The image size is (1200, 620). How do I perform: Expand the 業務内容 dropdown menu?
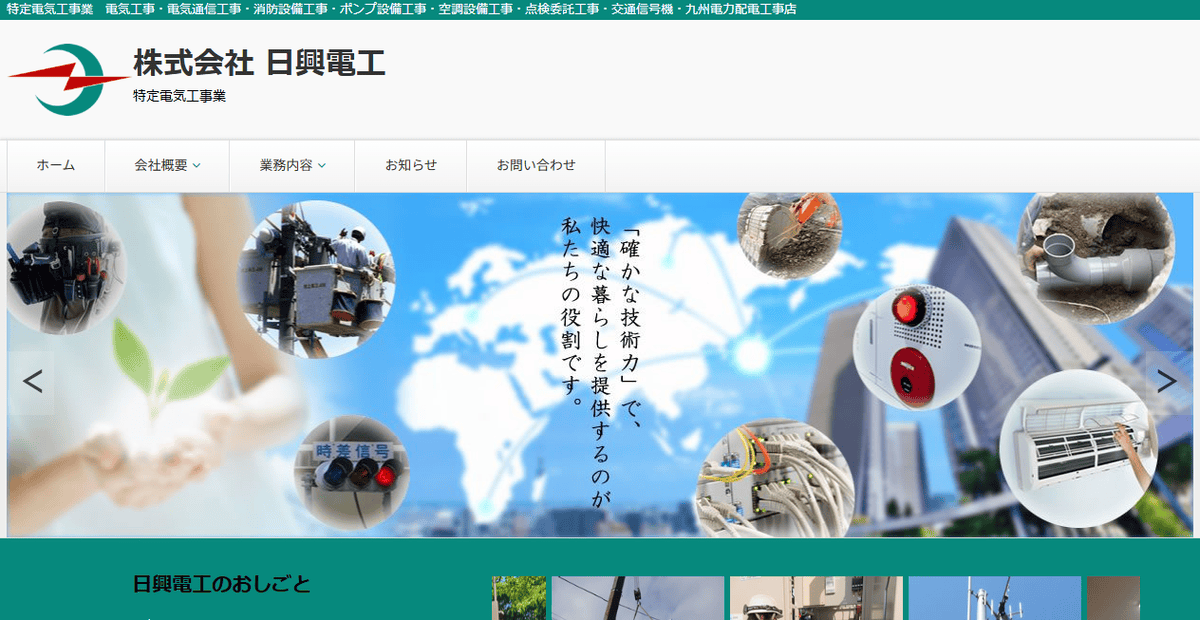[x=292, y=166]
